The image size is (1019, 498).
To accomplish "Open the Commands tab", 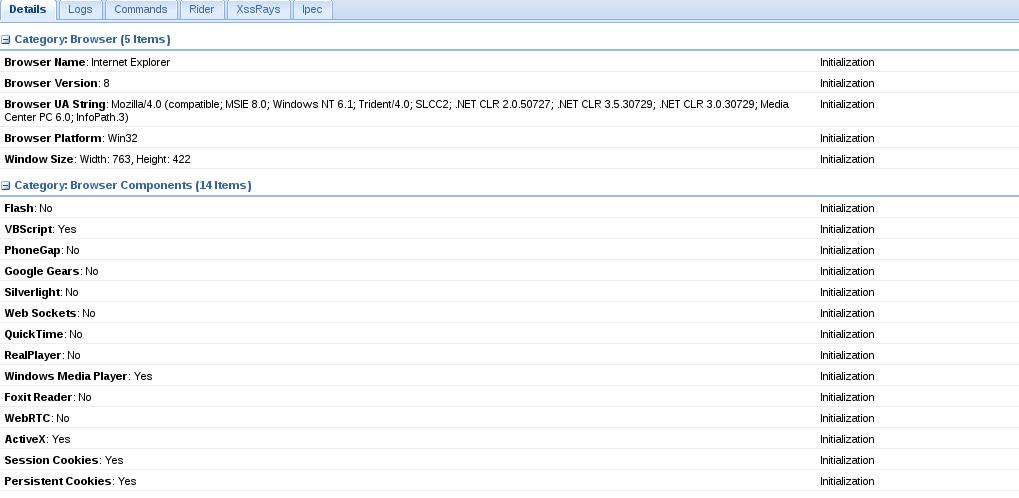I will pyautogui.click(x=140, y=10).
